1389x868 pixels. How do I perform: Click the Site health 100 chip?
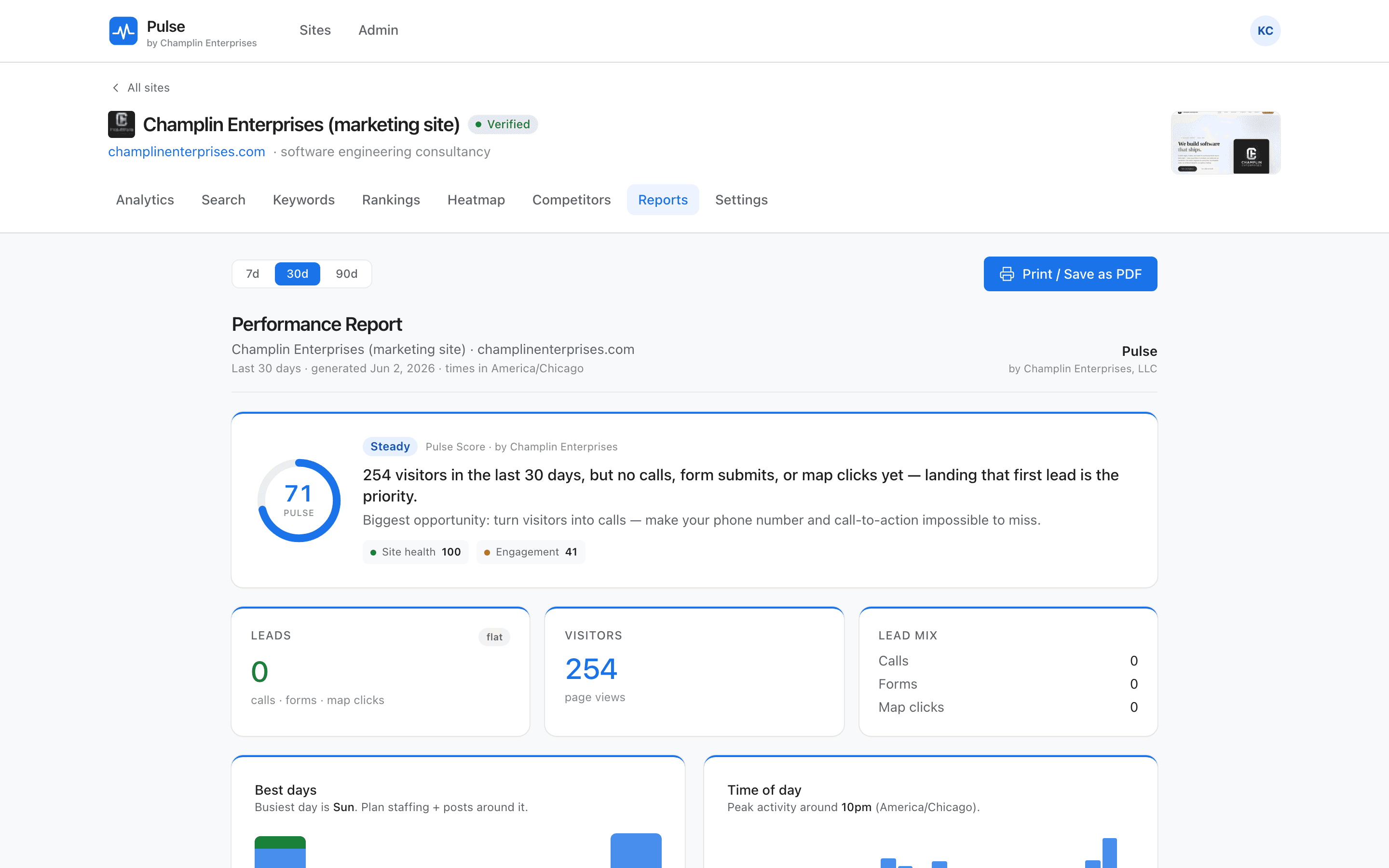point(416,552)
